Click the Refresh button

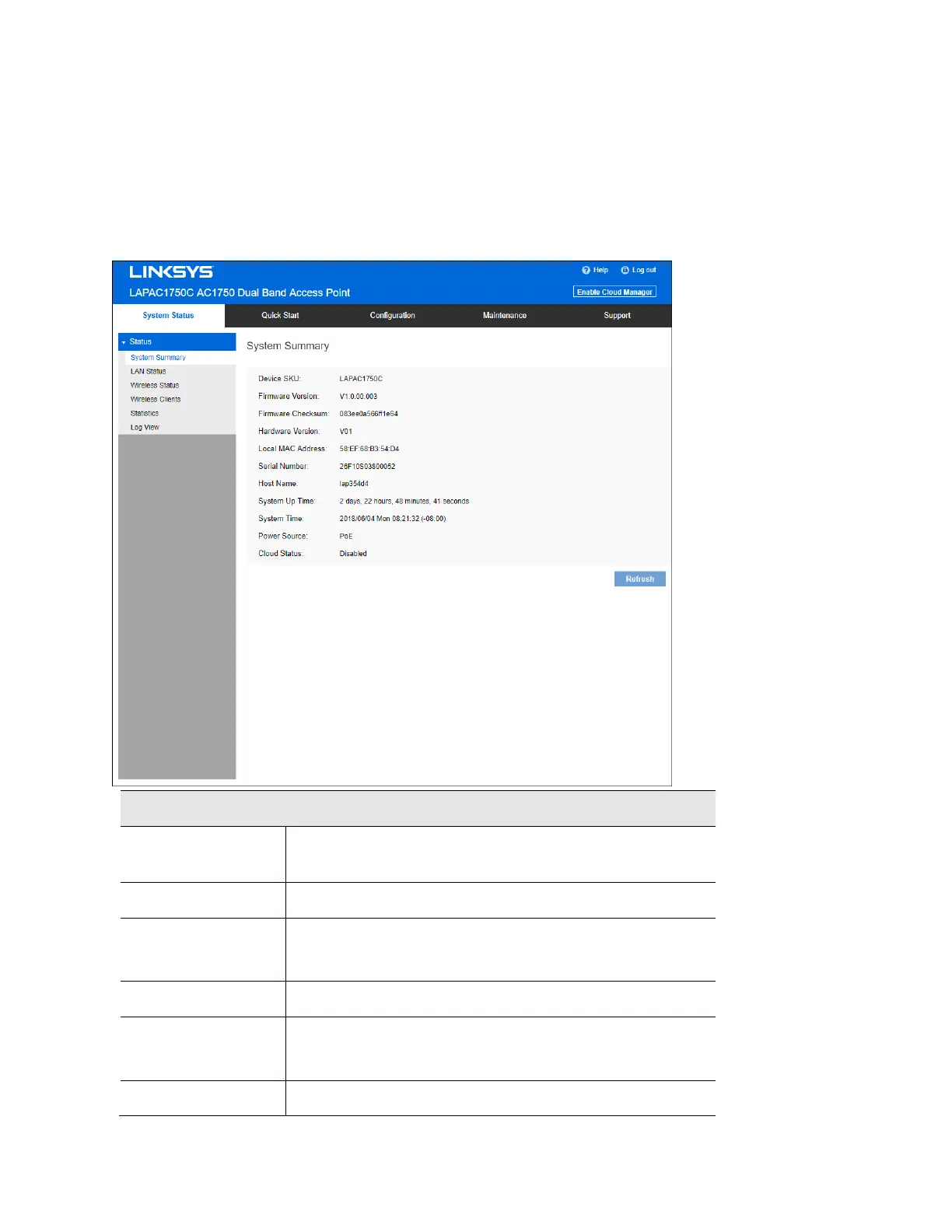click(640, 579)
